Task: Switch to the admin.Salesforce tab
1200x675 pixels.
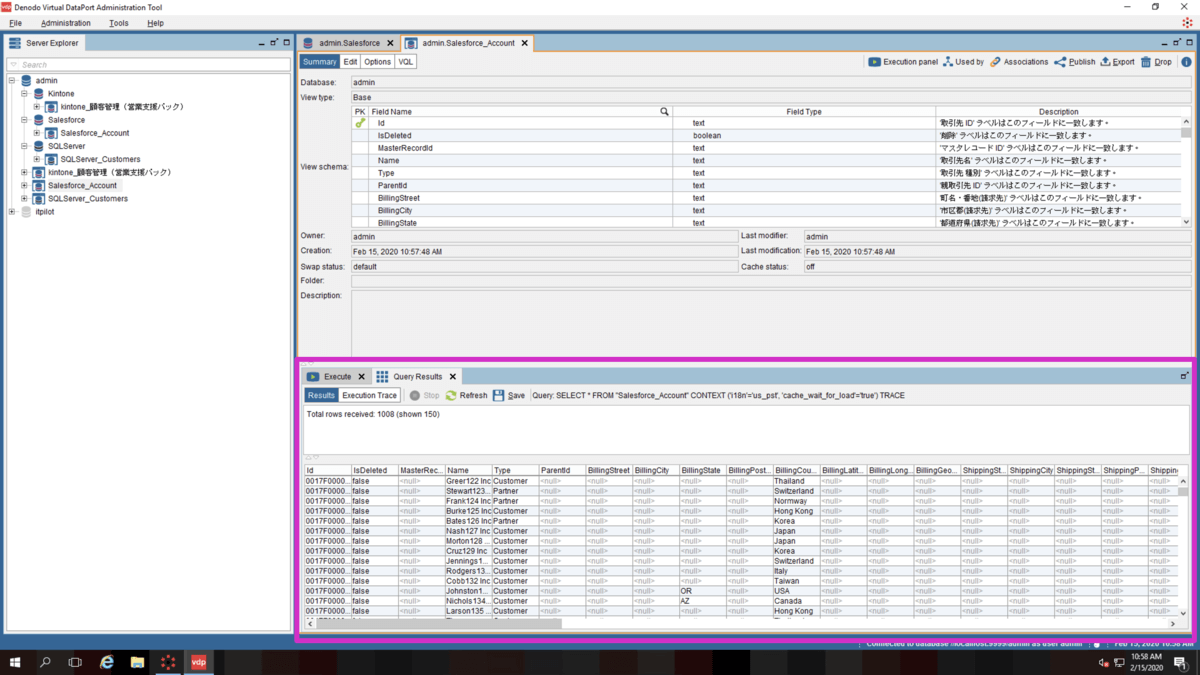Action: point(349,43)
